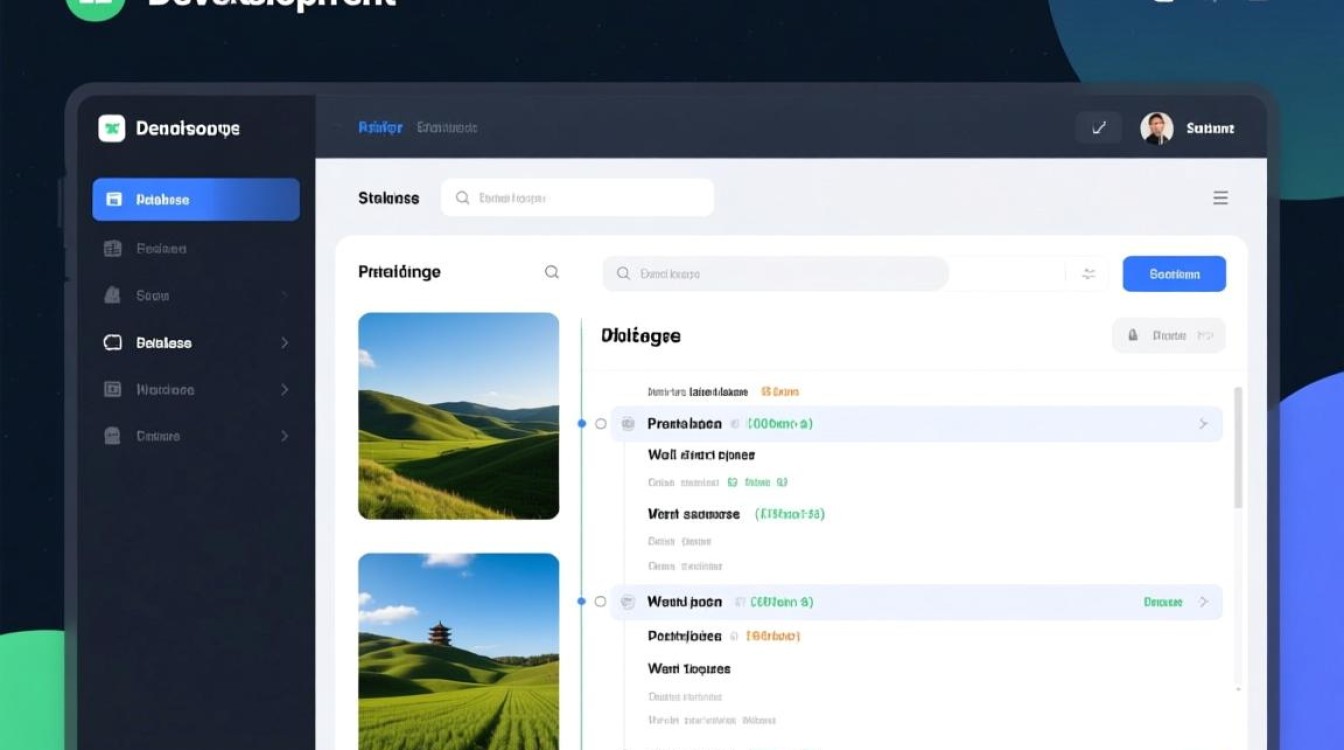
Task: Select the radio circle beside Weantjpocn row
Action: (x=600, y=602)
